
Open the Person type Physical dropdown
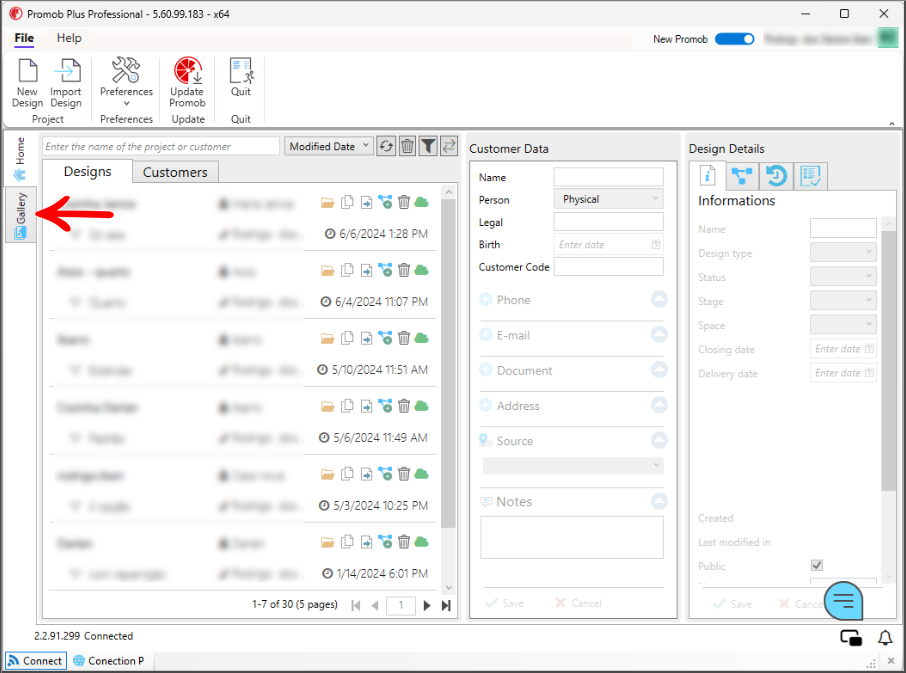608,199
